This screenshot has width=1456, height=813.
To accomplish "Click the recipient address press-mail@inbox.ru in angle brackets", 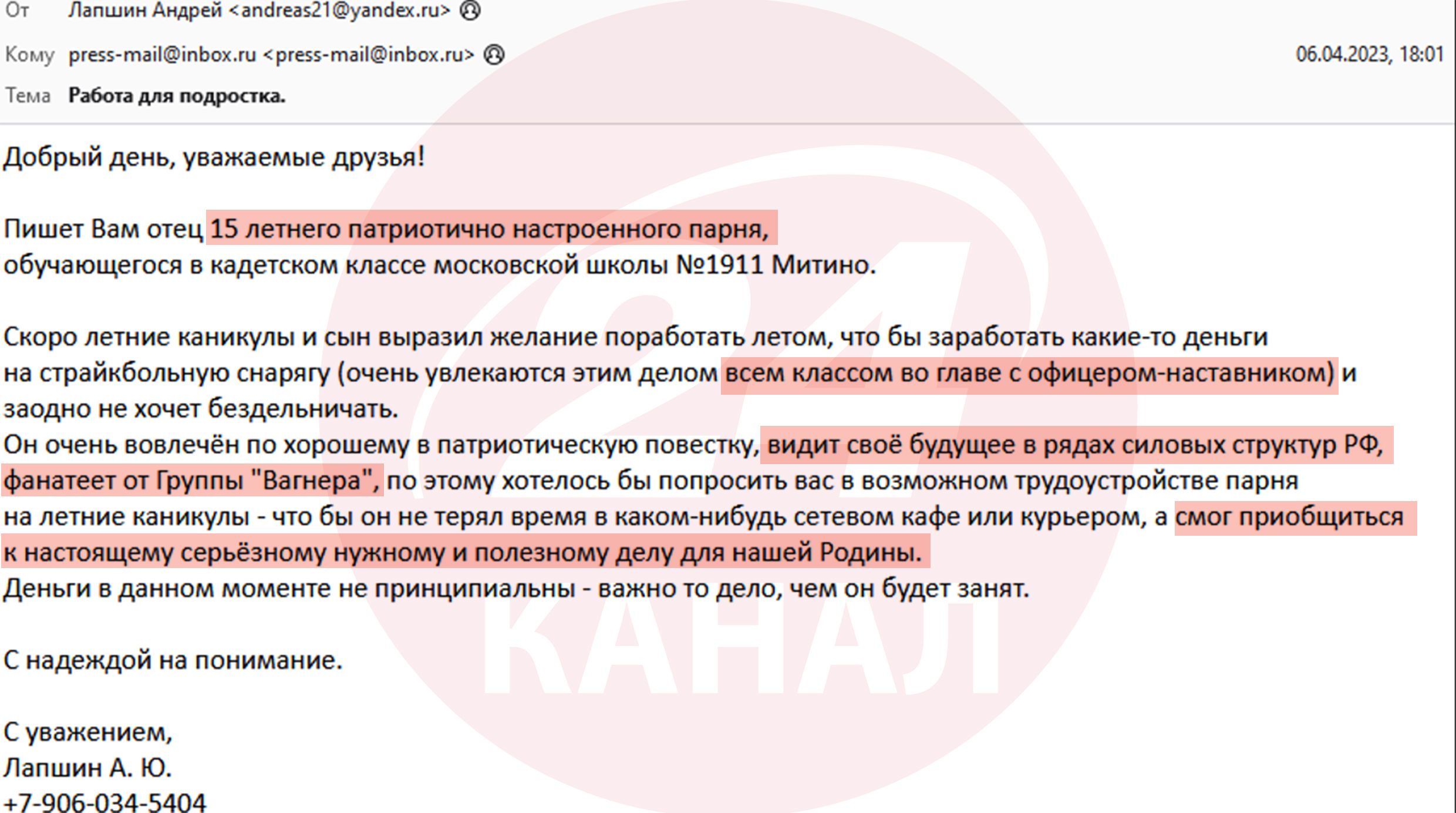I will [x=368, y=55].
